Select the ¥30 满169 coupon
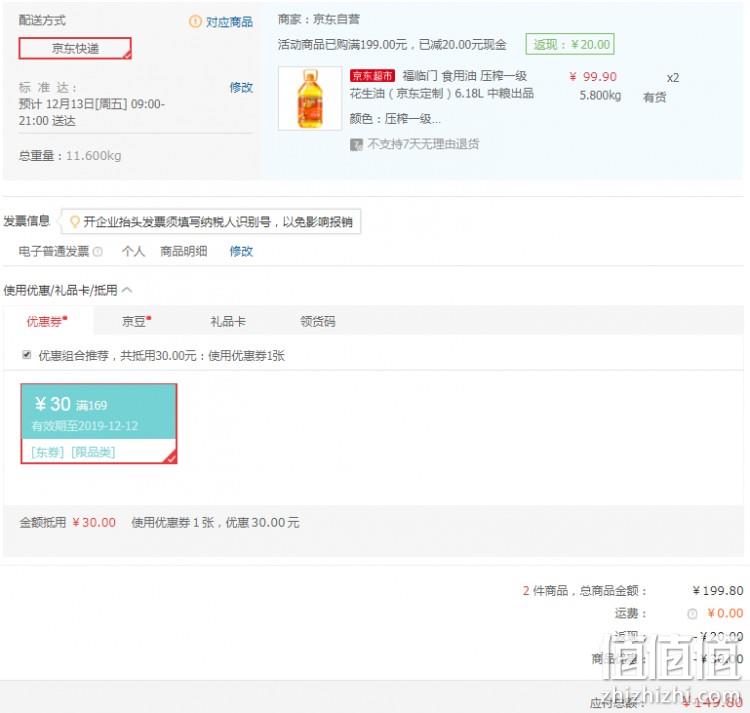 99,424
